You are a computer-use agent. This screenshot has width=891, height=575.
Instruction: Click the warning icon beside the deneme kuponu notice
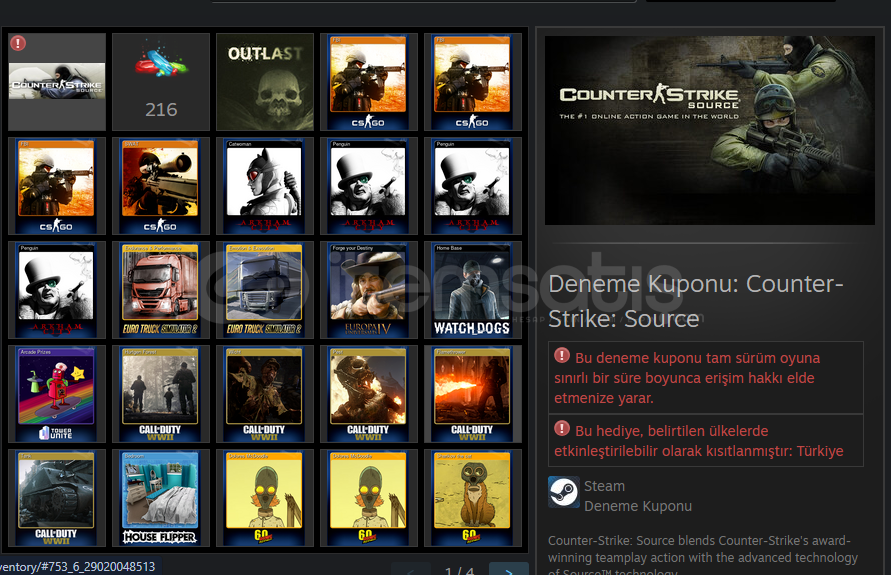[x=562, y=356]
